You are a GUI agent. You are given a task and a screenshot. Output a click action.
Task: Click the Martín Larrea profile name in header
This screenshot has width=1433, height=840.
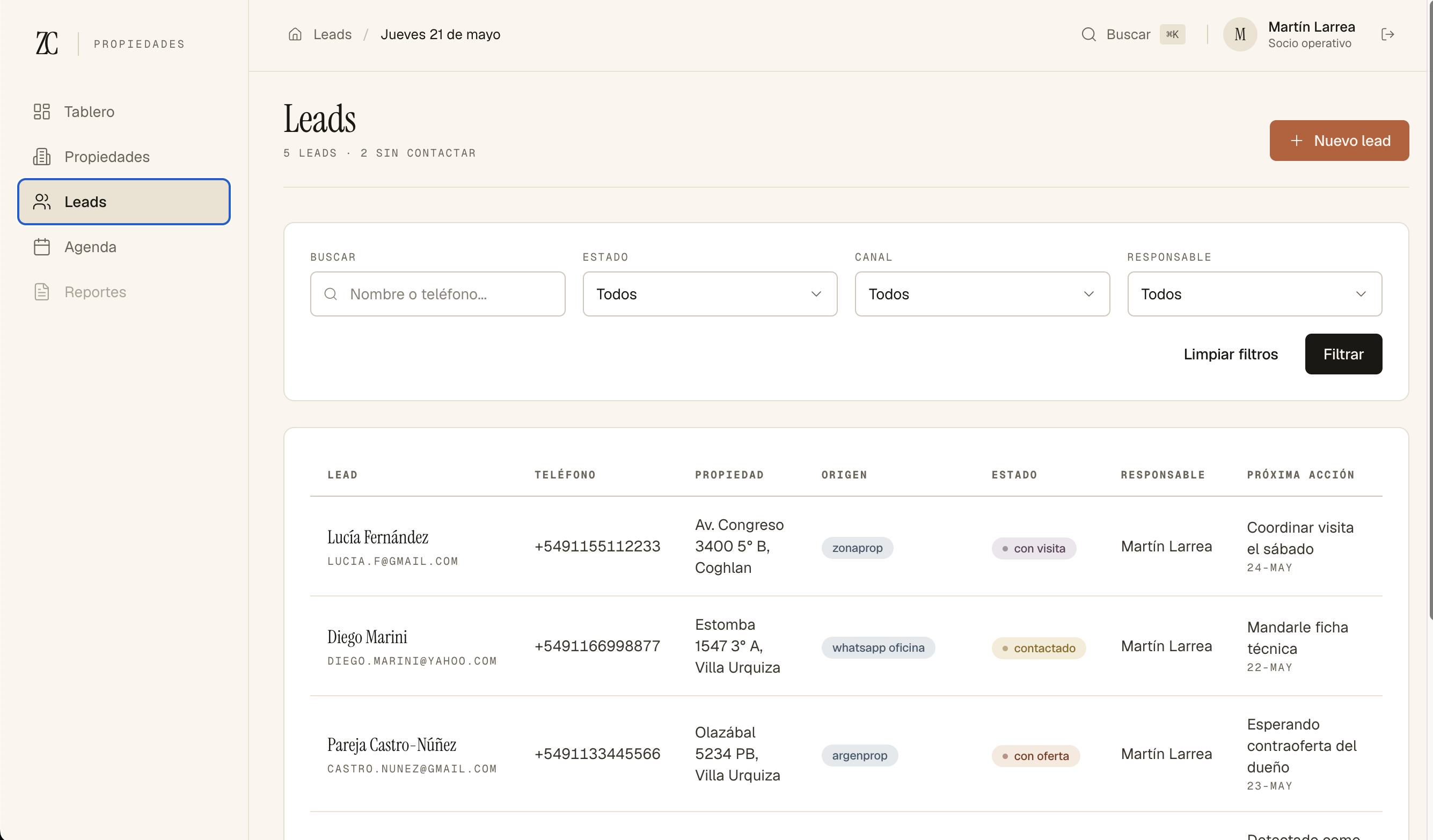pyautogui.click(x=1311, y=27)
